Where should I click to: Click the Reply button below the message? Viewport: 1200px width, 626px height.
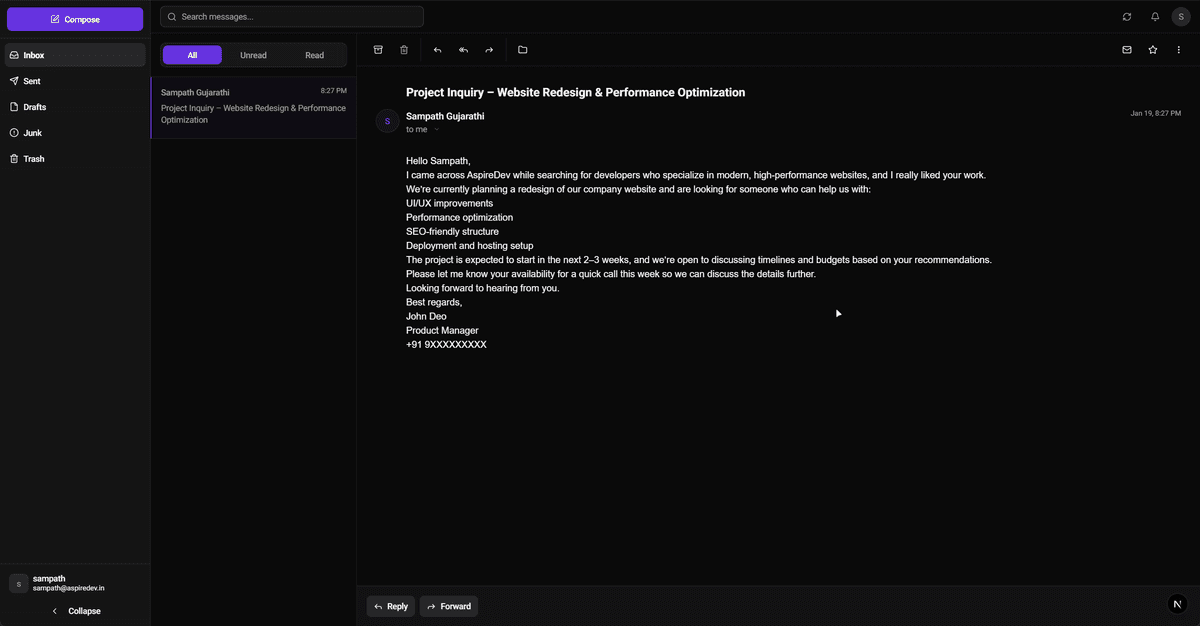click(x=390, y=606)
